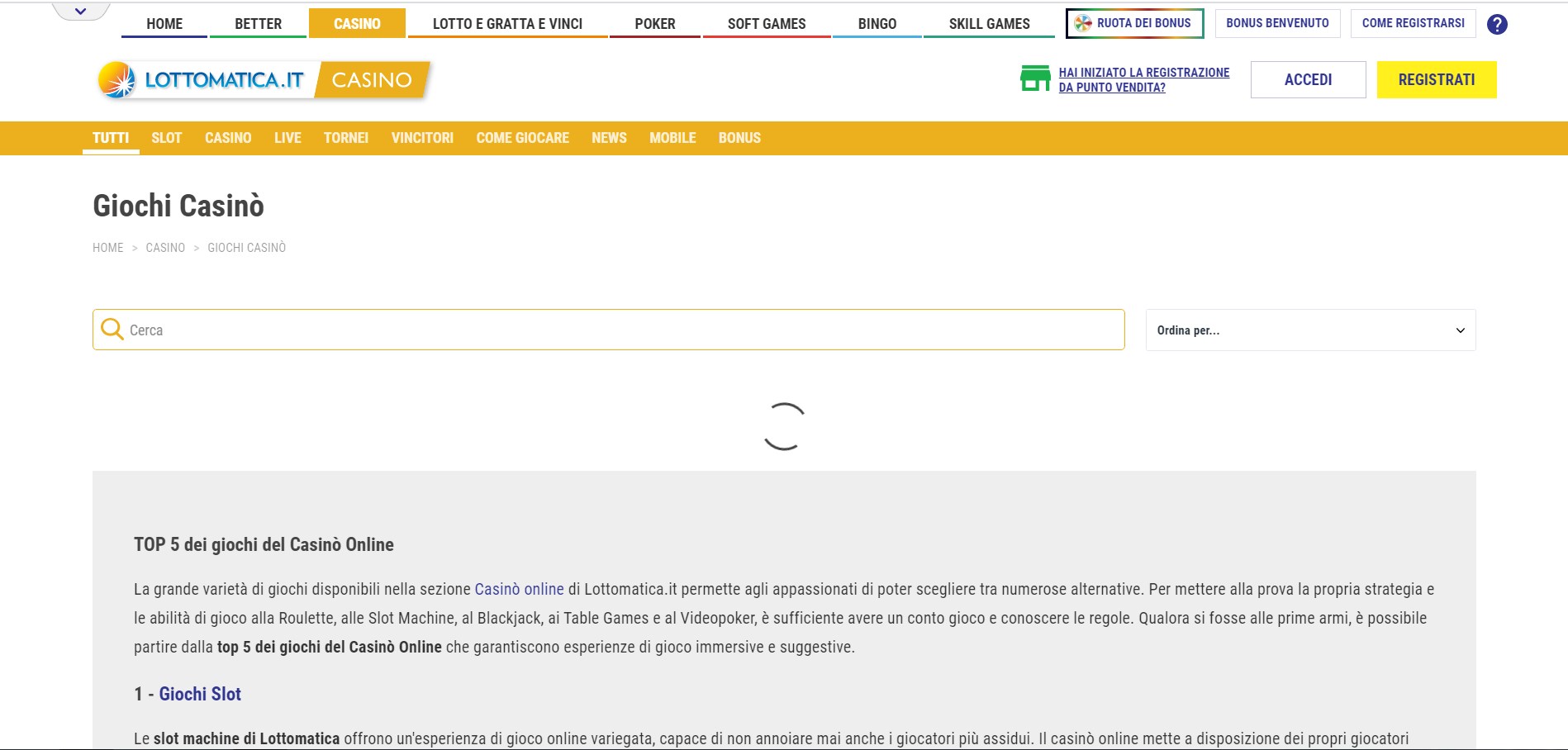Select the TUTTI tab in yellow bar
Screen dimensions: 1568x750
point(111,138)
